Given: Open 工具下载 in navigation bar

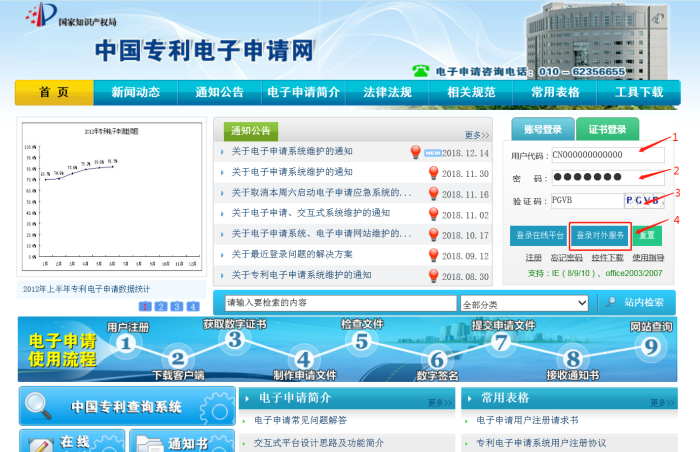Looking at the screenshot, I should pyautogui.click(x=639, y=92).
